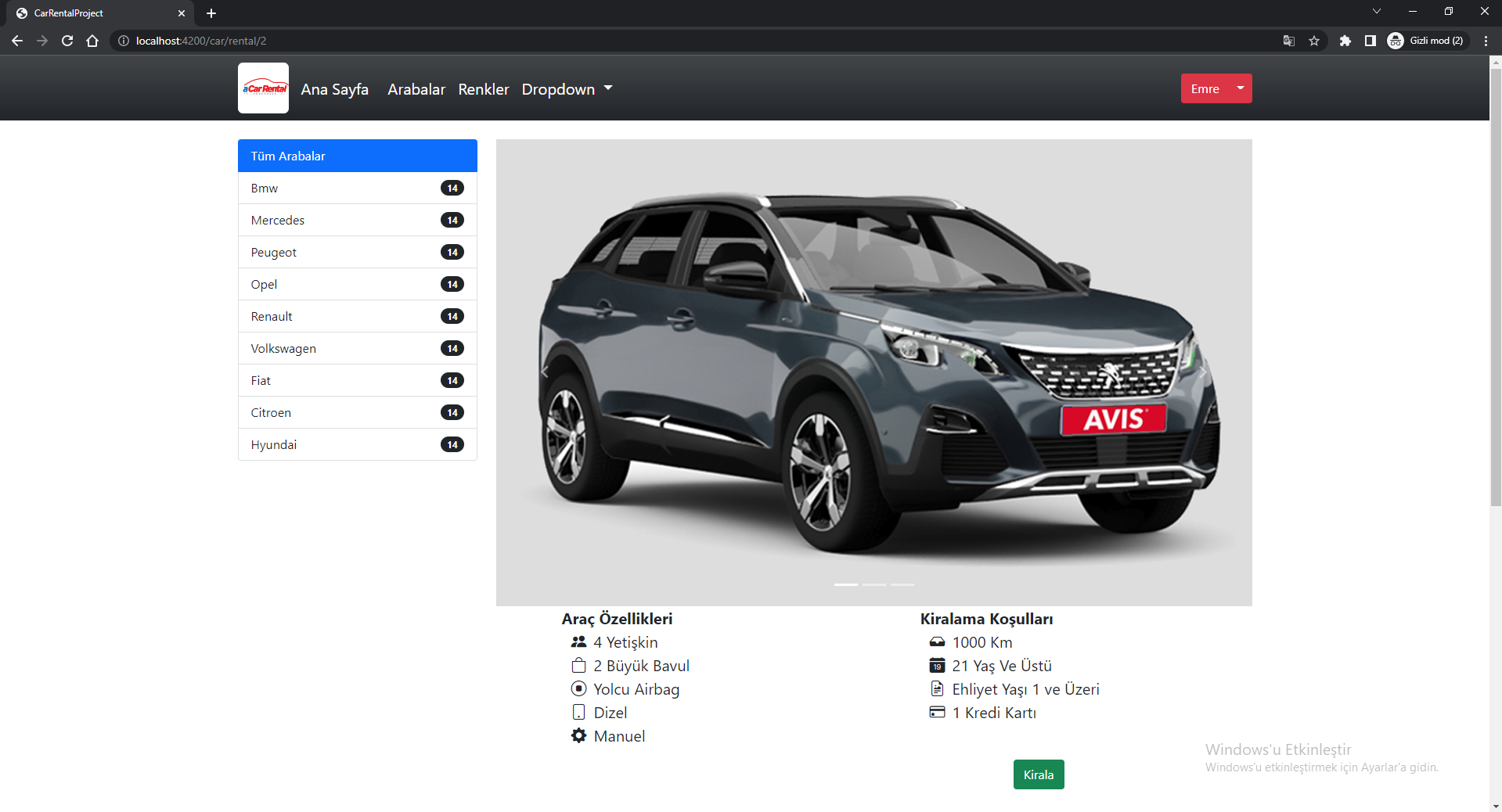
Task: Advance the carousel with the right arrow
Action: tap(1203, 372)
